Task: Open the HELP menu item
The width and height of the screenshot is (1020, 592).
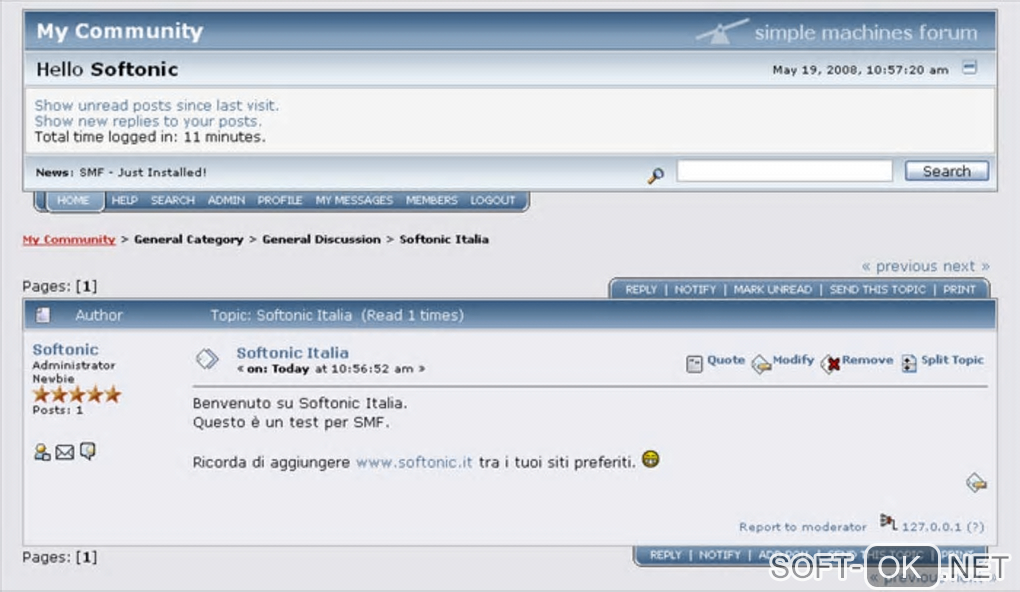Action: (x=124, y=200)
